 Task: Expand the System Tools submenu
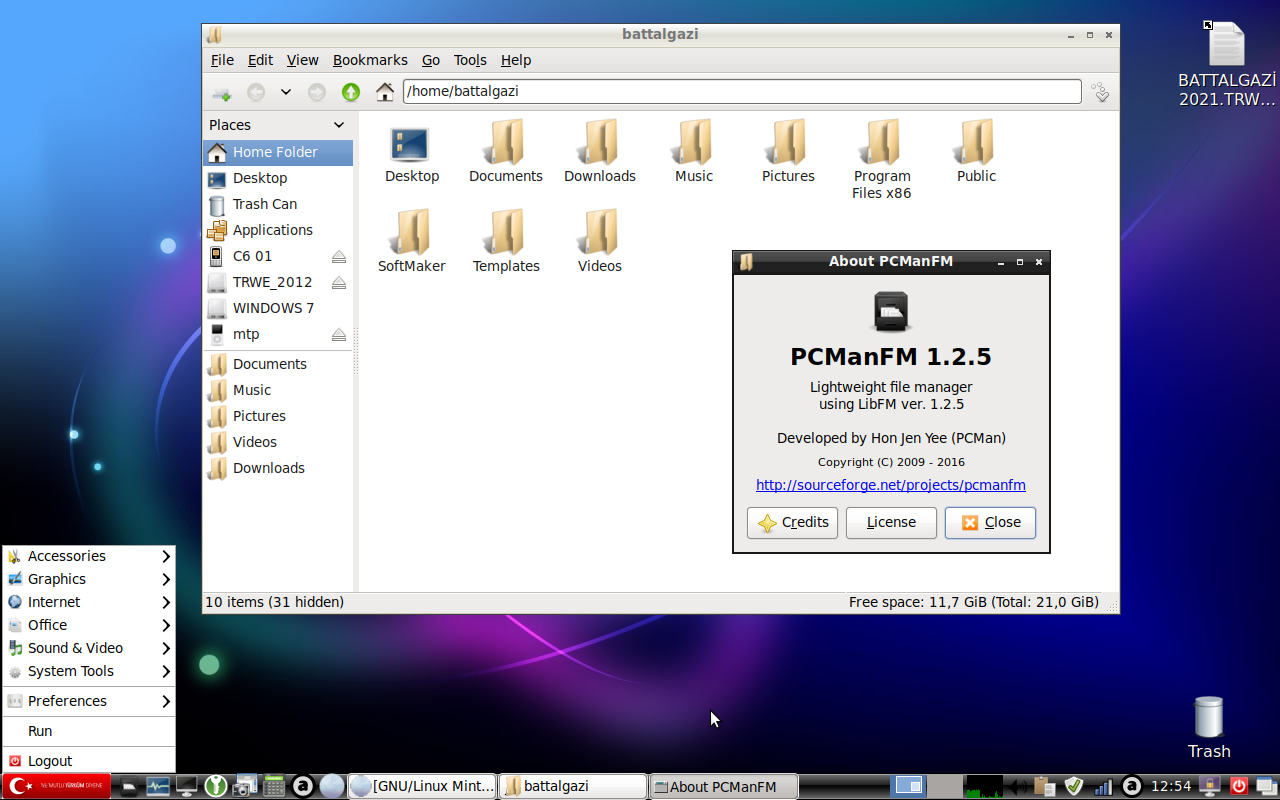pos(89,671)
